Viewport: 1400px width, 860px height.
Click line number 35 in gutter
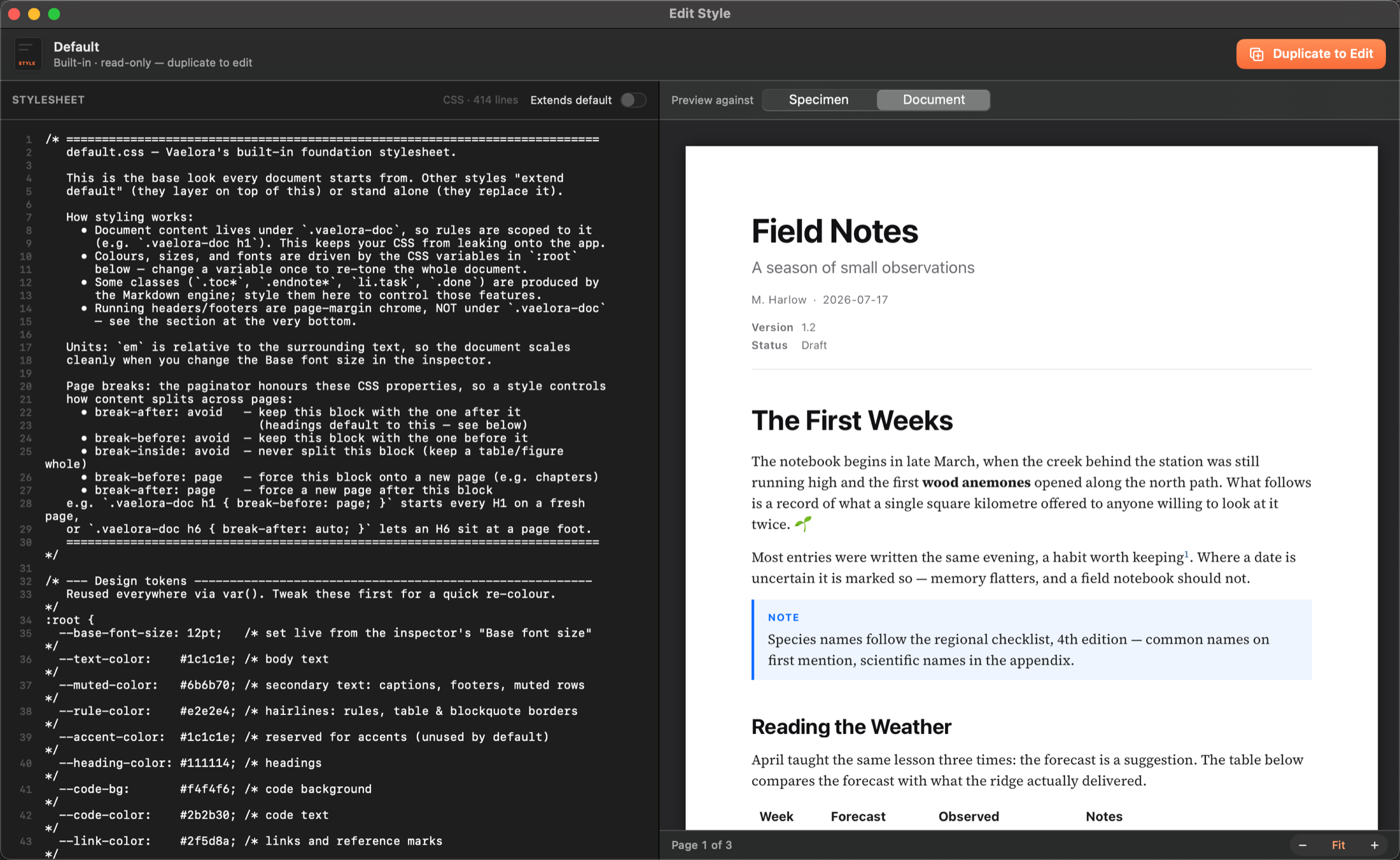point(25,633)
